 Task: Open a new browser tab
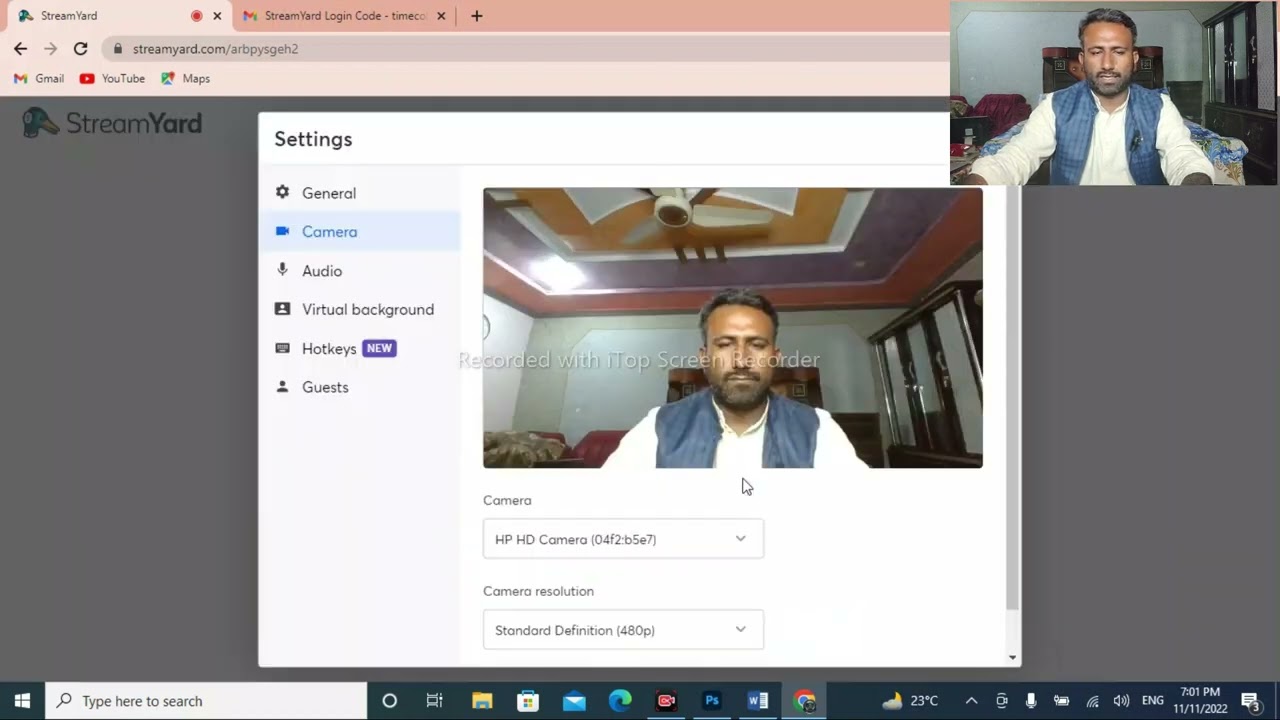[x=477, y=16]
